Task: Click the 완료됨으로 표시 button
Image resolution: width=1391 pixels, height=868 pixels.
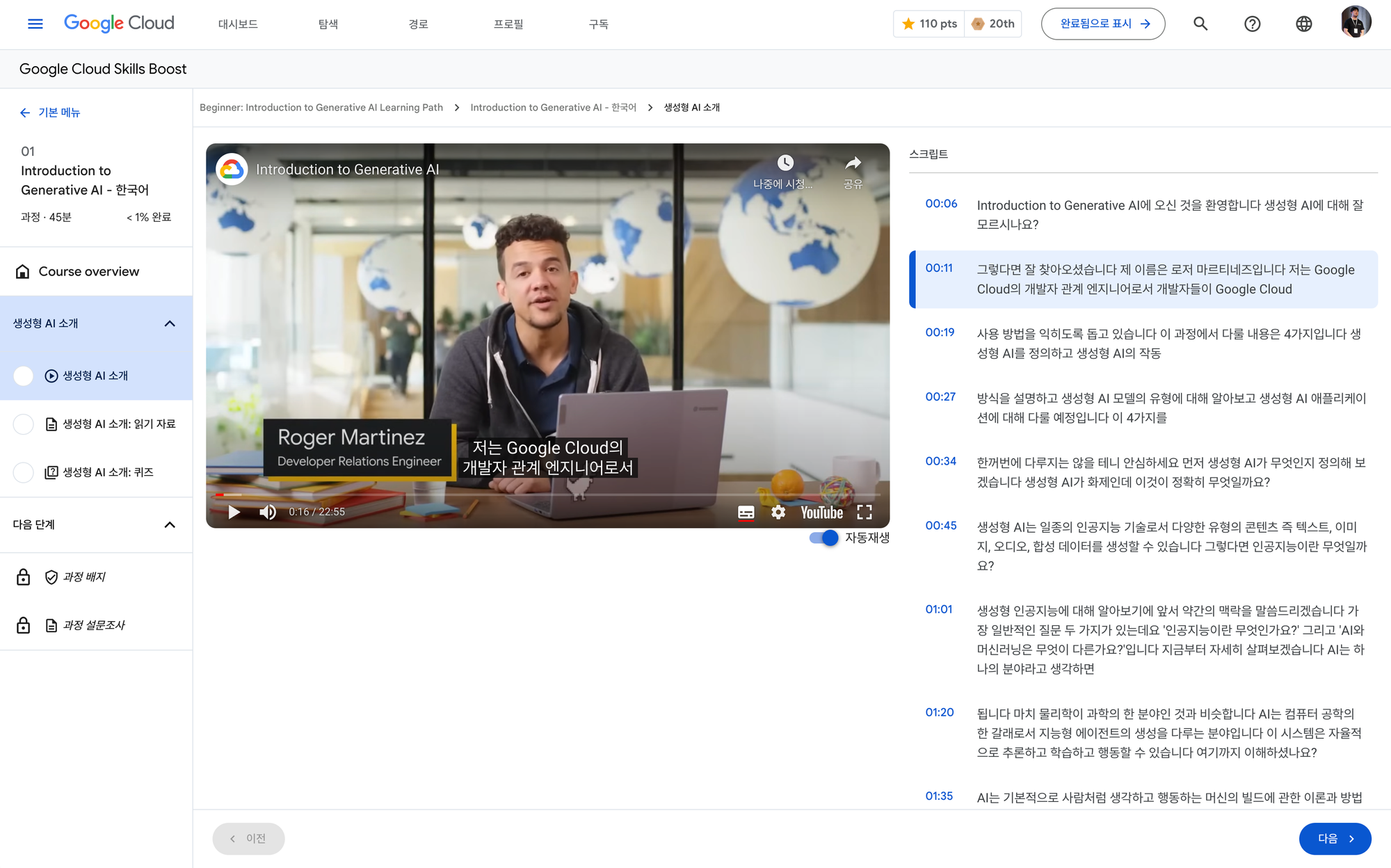Action: 1103,24
